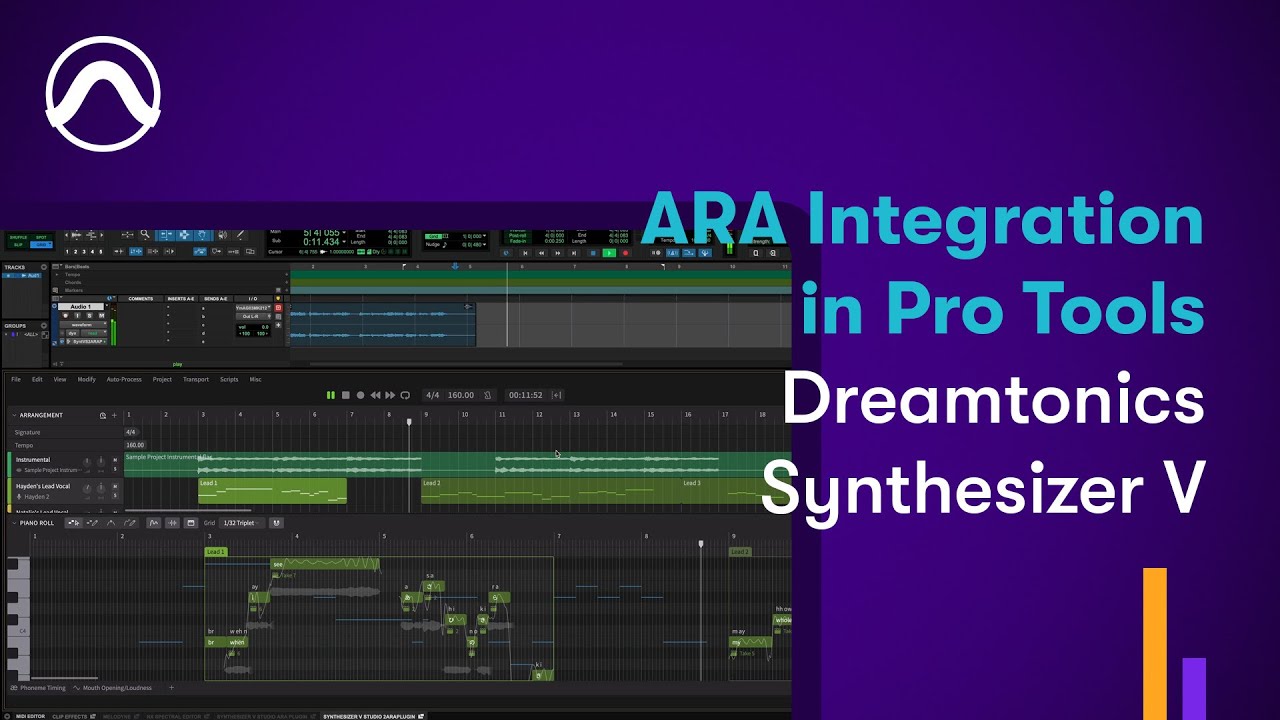Open the Pro Tools Tracks list menu
1280x720 pixels.
pyautogui.click(x=43, y=267)
